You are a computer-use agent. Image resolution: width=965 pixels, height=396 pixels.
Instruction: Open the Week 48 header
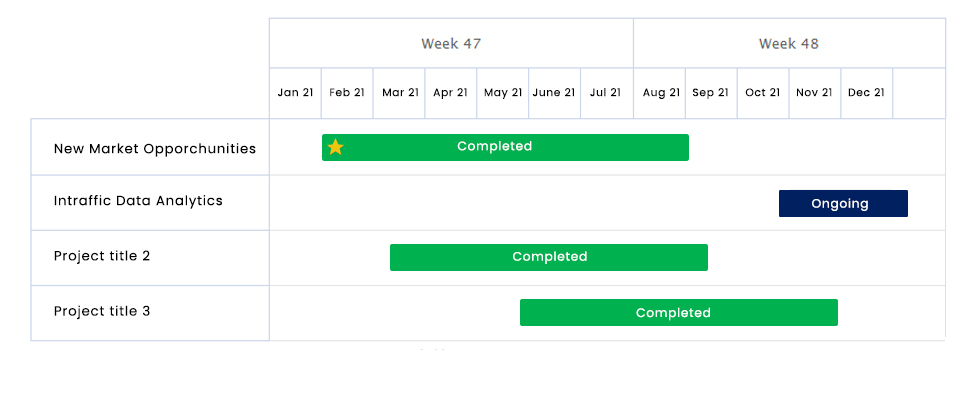[790, 43]
